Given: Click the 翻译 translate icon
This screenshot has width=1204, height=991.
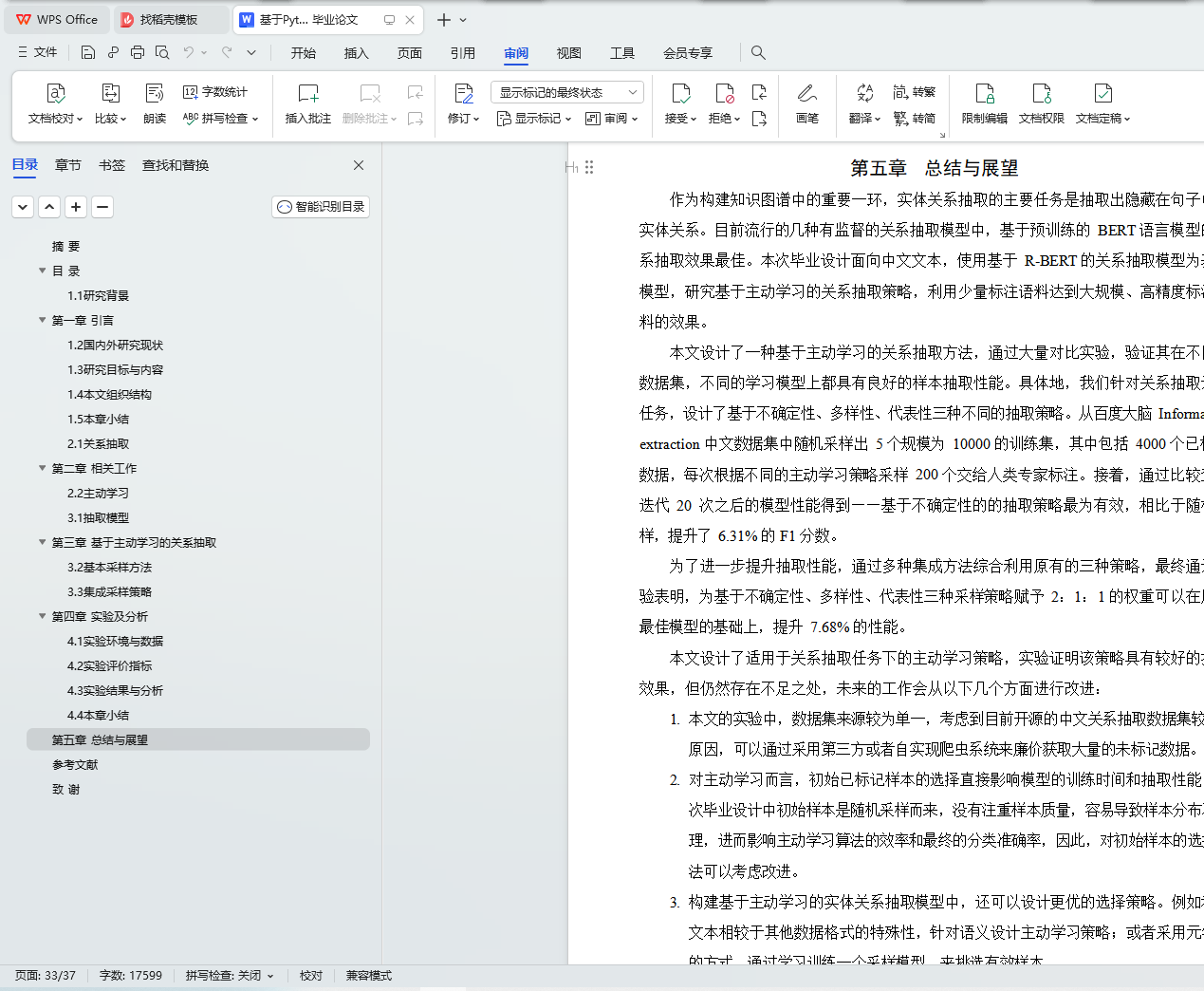Looking at the screenshot, I should (x=864, y=93).
